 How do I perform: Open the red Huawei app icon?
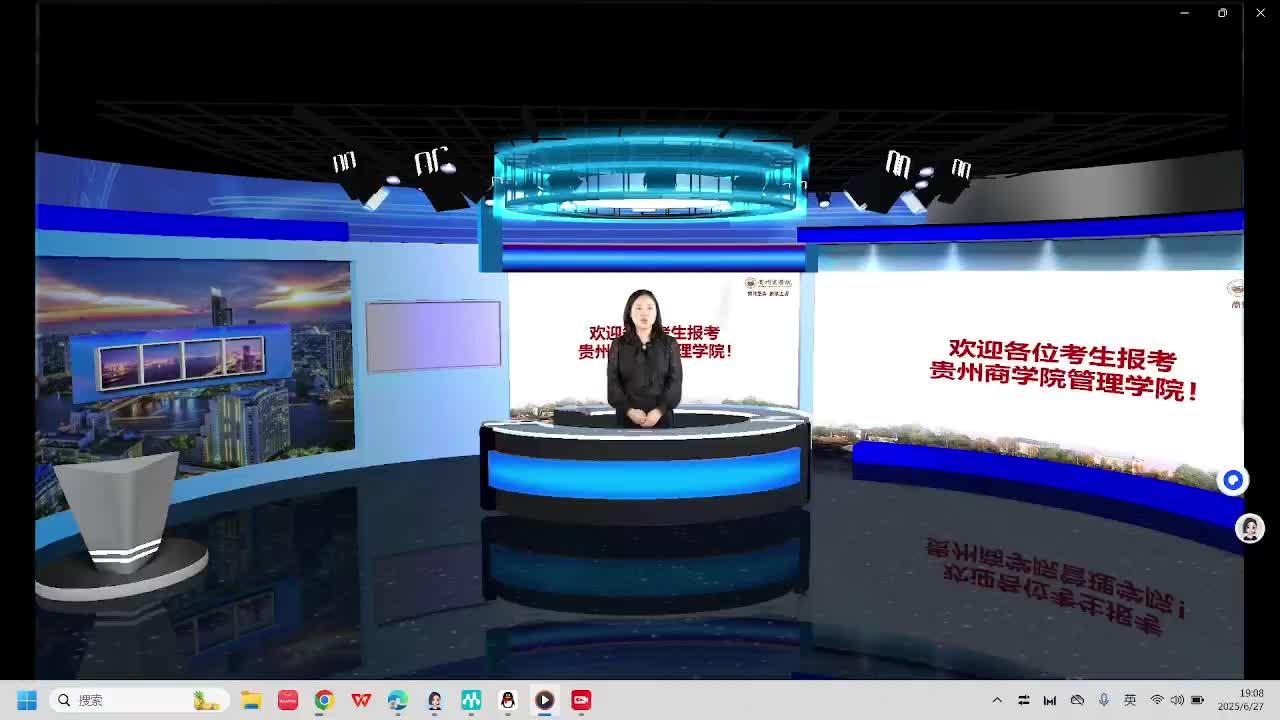point(288,700)
